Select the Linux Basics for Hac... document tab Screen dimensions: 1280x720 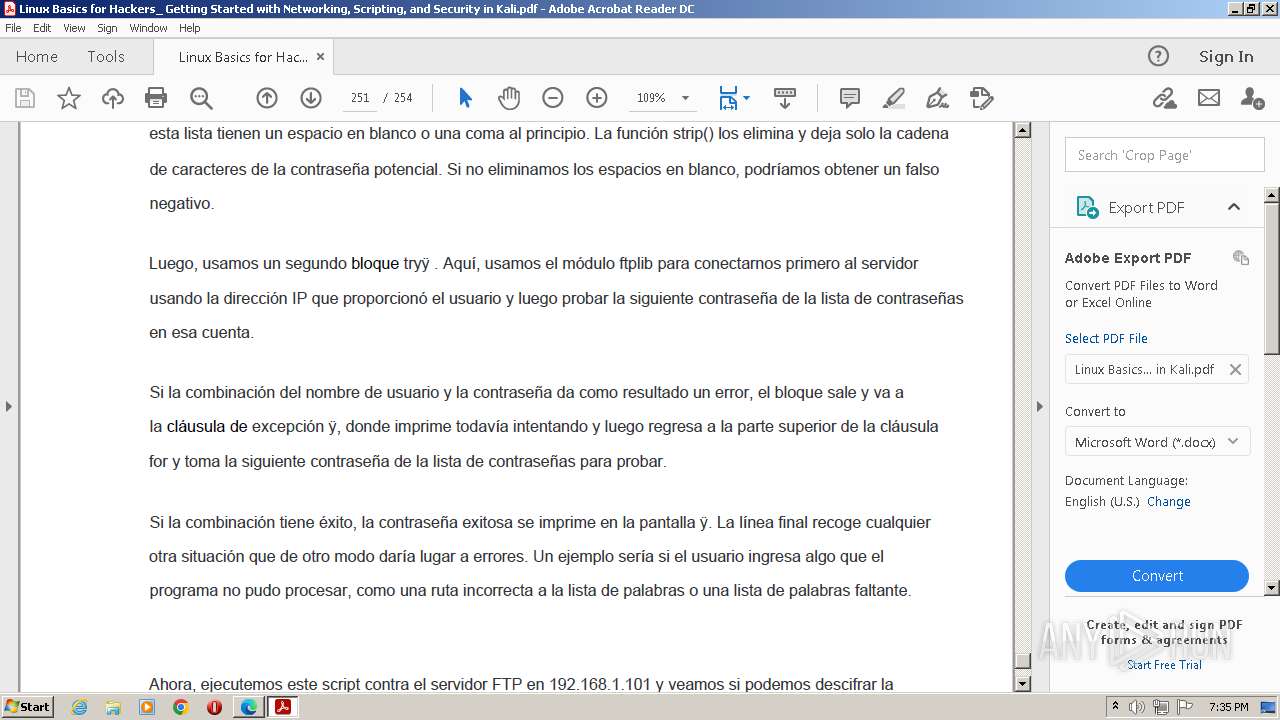243,57
